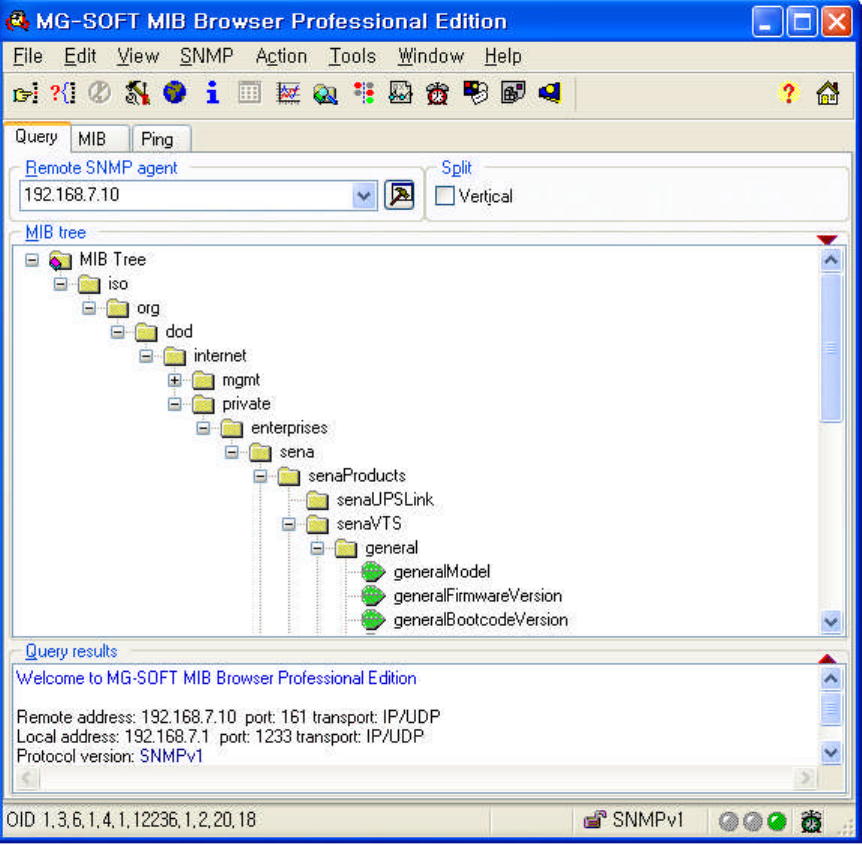Screen dimensions: 862x845
Task: Collapse the iso tree node
Action: (x=60, y=284)
